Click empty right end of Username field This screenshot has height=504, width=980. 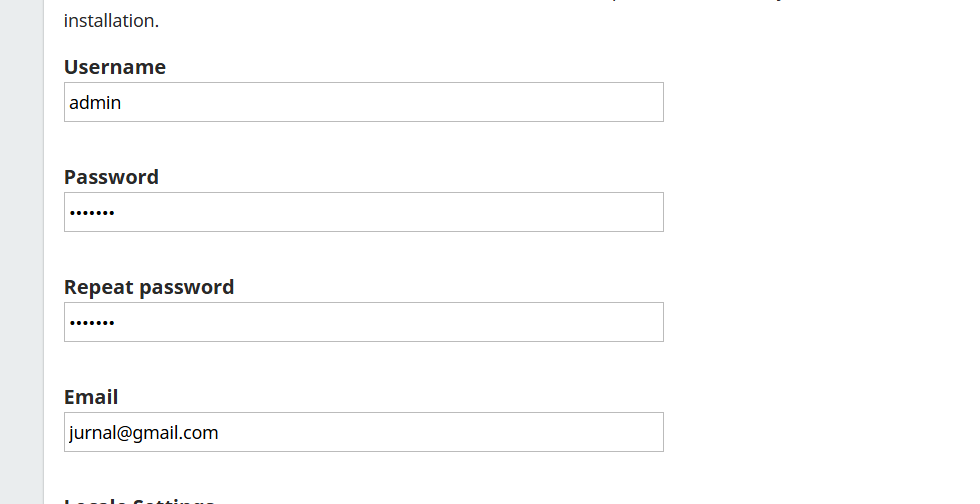tap(620, 102)
